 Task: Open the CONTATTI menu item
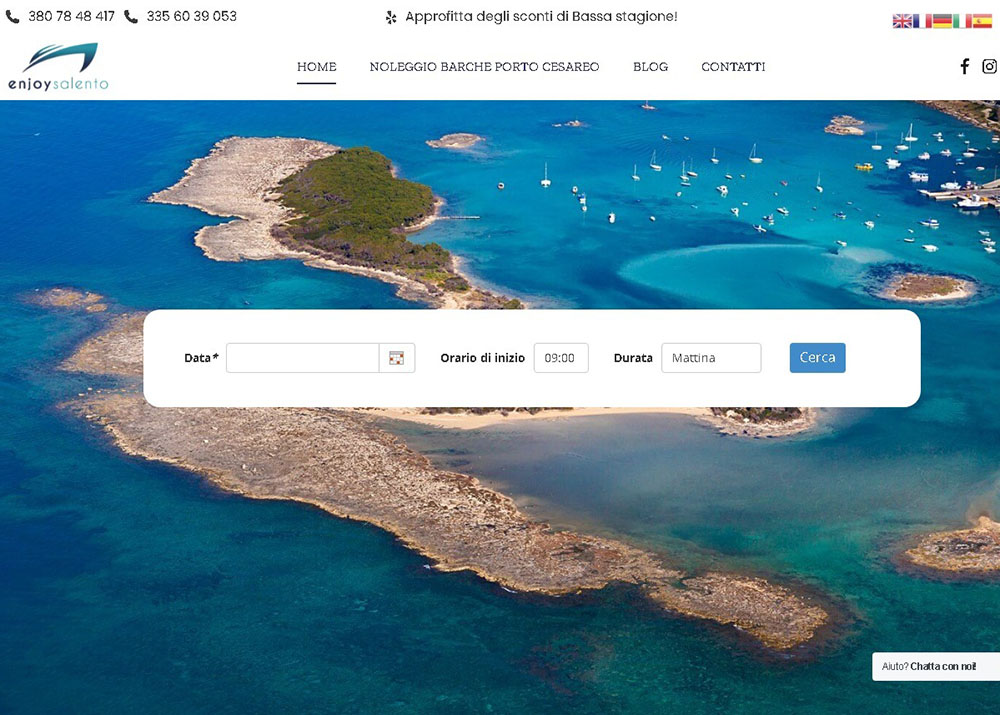[733, 67]
